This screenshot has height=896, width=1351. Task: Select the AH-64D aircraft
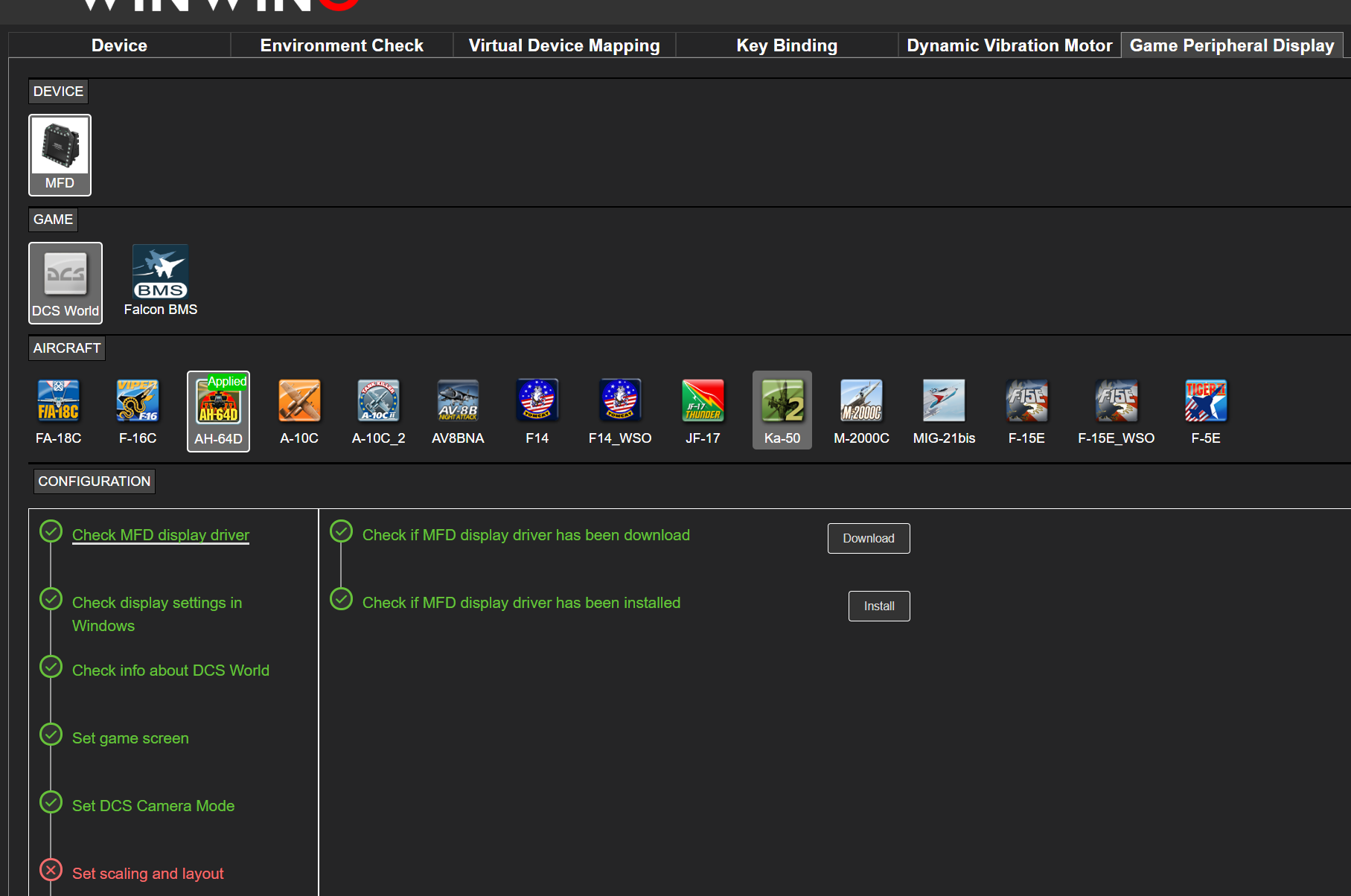(218, 412)
